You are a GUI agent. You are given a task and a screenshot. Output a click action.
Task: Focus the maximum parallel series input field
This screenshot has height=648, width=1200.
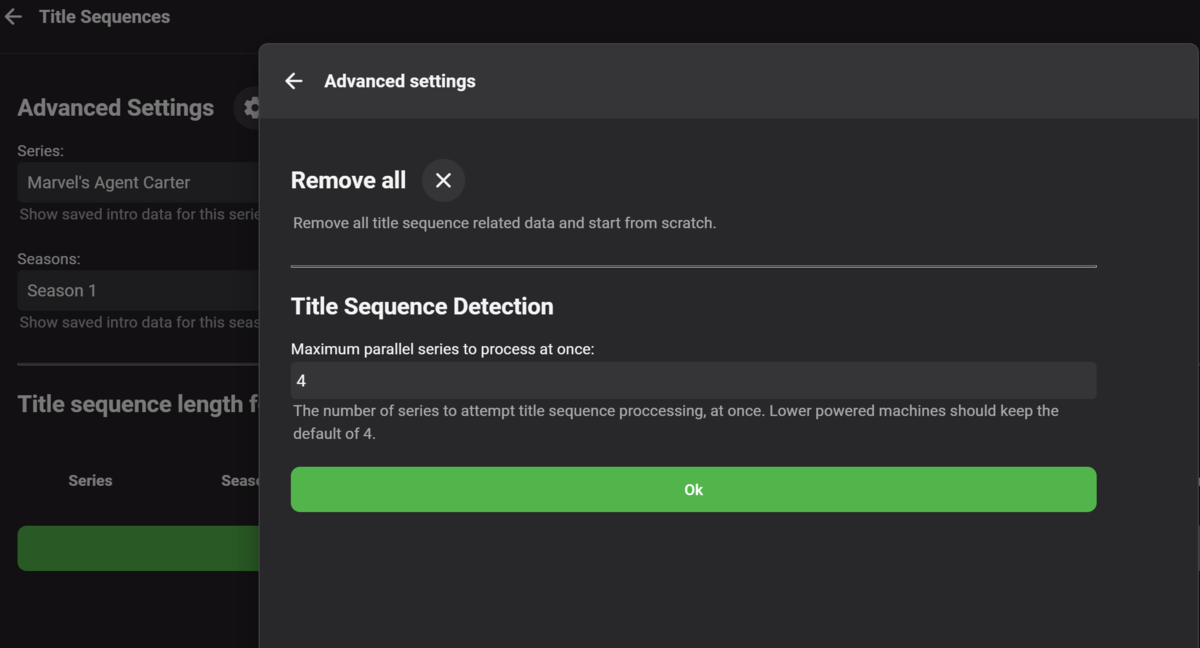click(x=693, y=381)
